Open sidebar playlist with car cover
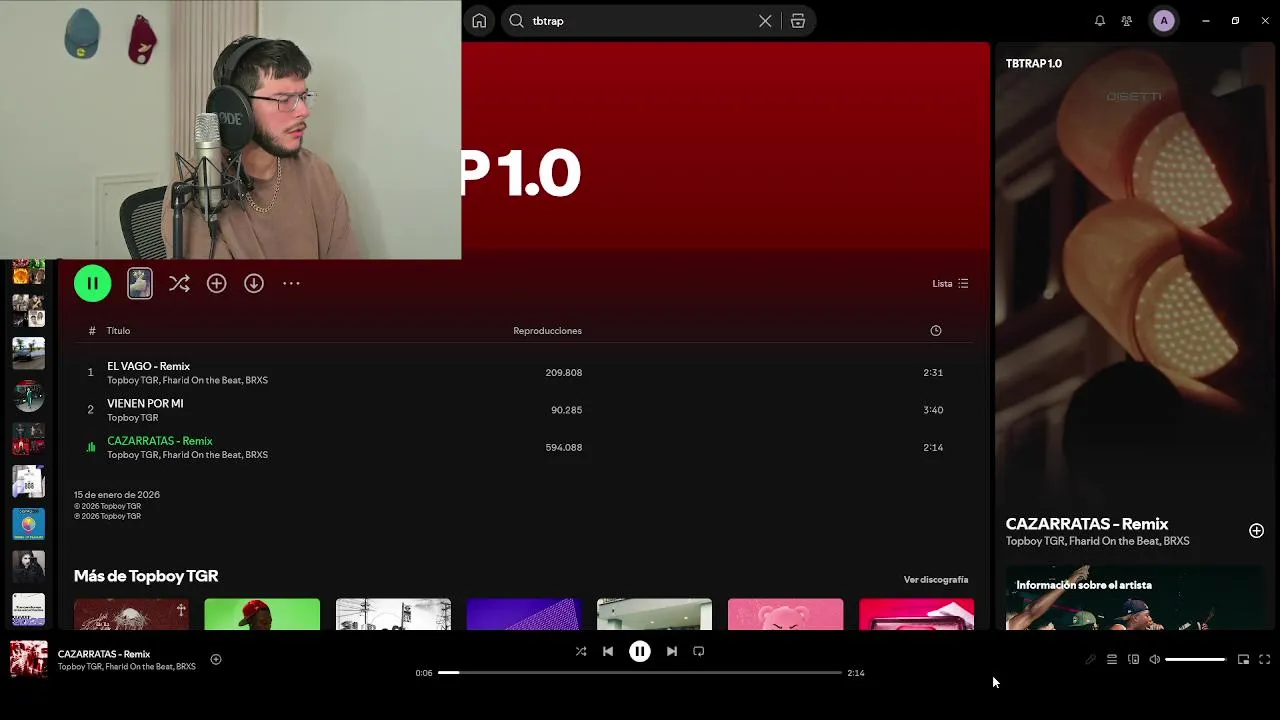 28,353
